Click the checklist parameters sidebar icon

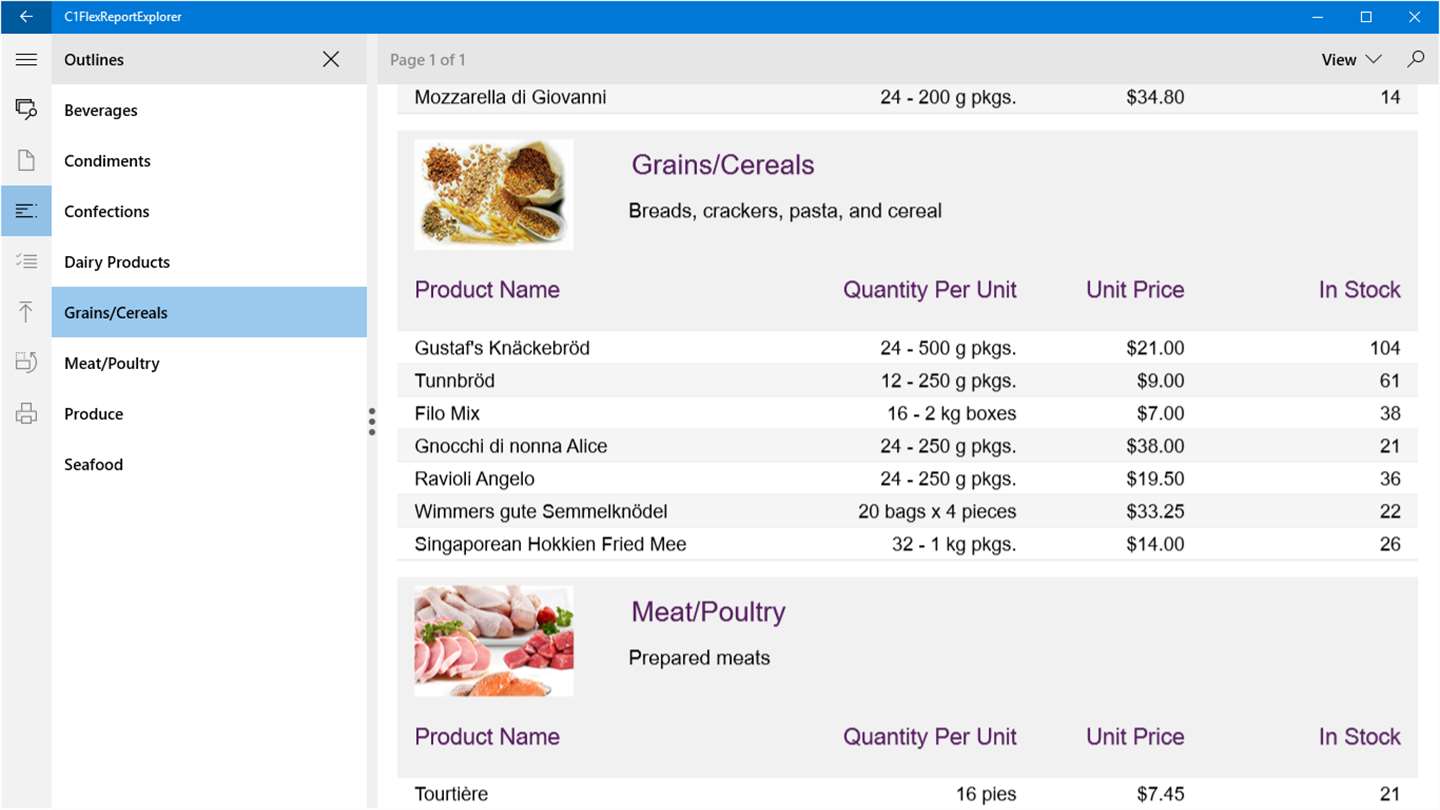point(26,262)
